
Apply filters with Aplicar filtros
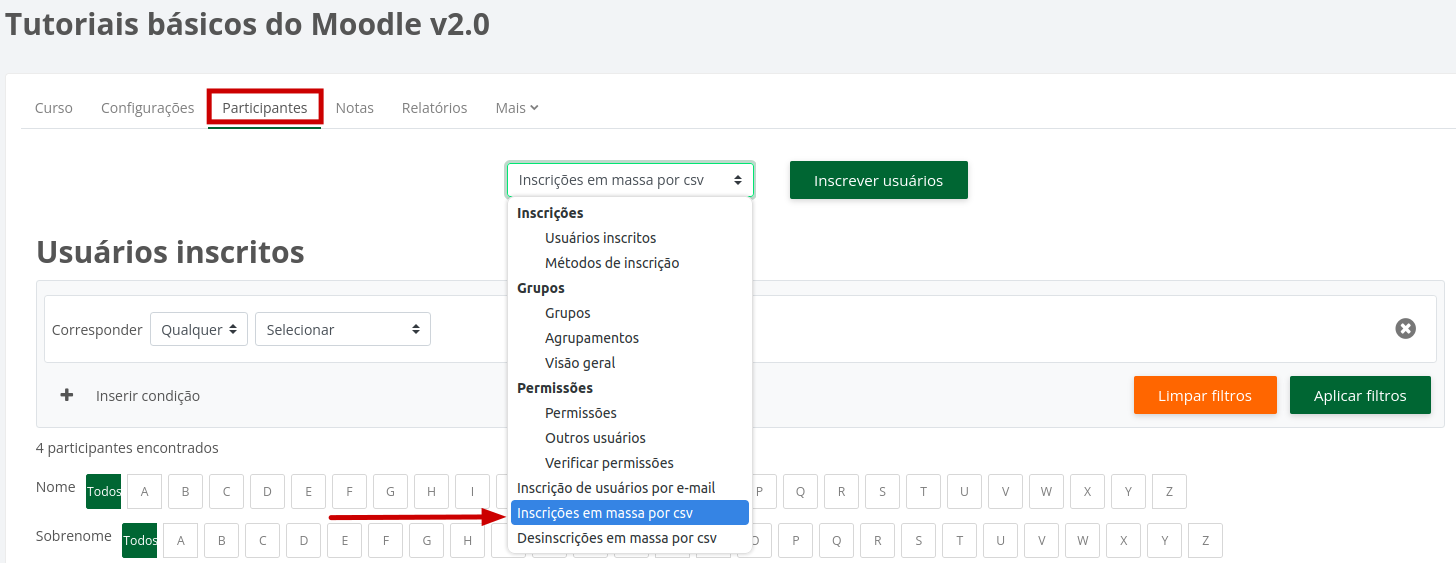click(1359, 395)
